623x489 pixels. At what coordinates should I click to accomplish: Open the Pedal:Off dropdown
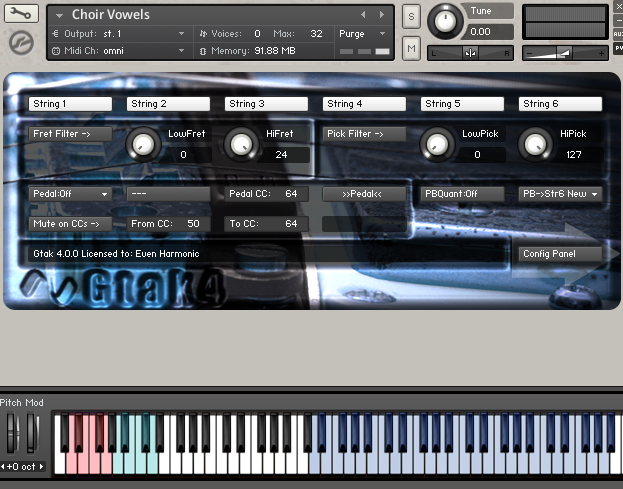(70, 194)
